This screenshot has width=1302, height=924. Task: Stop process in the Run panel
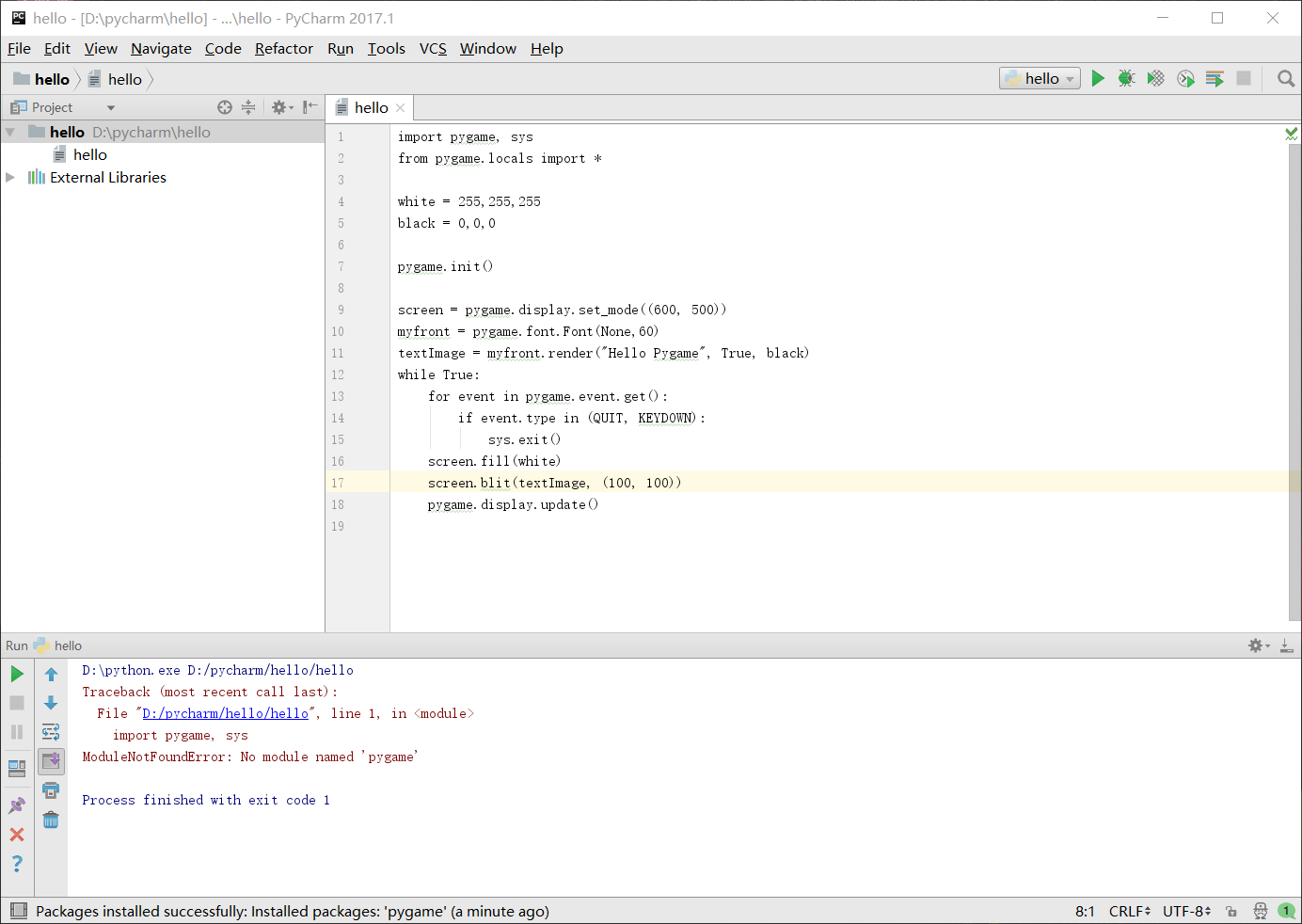pos(17,703)
